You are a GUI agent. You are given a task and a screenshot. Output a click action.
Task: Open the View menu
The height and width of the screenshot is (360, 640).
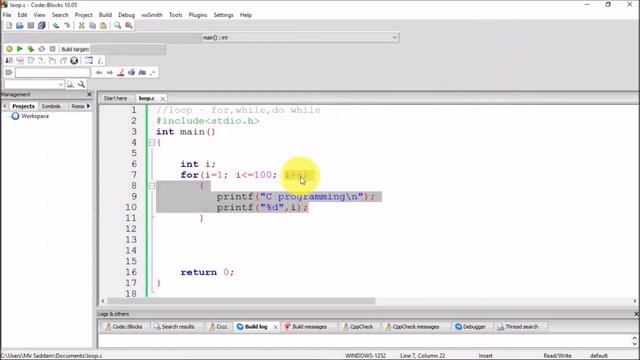pyautogui.click(x=39, y=15)
